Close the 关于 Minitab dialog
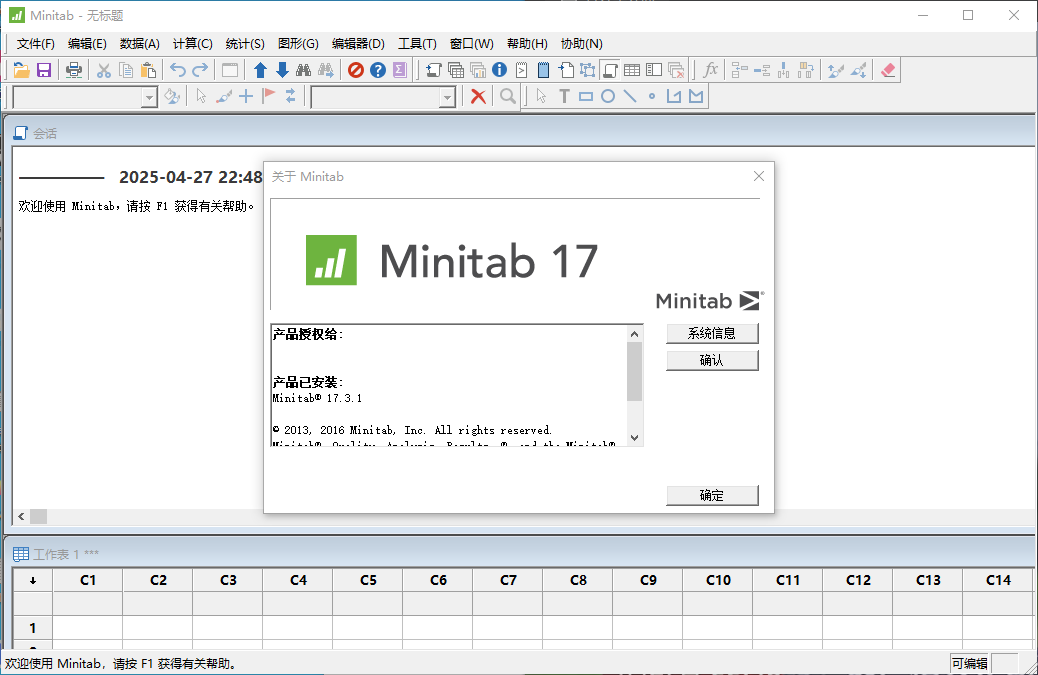Screen dimensions: 1038x675 (x=759, y=176)
